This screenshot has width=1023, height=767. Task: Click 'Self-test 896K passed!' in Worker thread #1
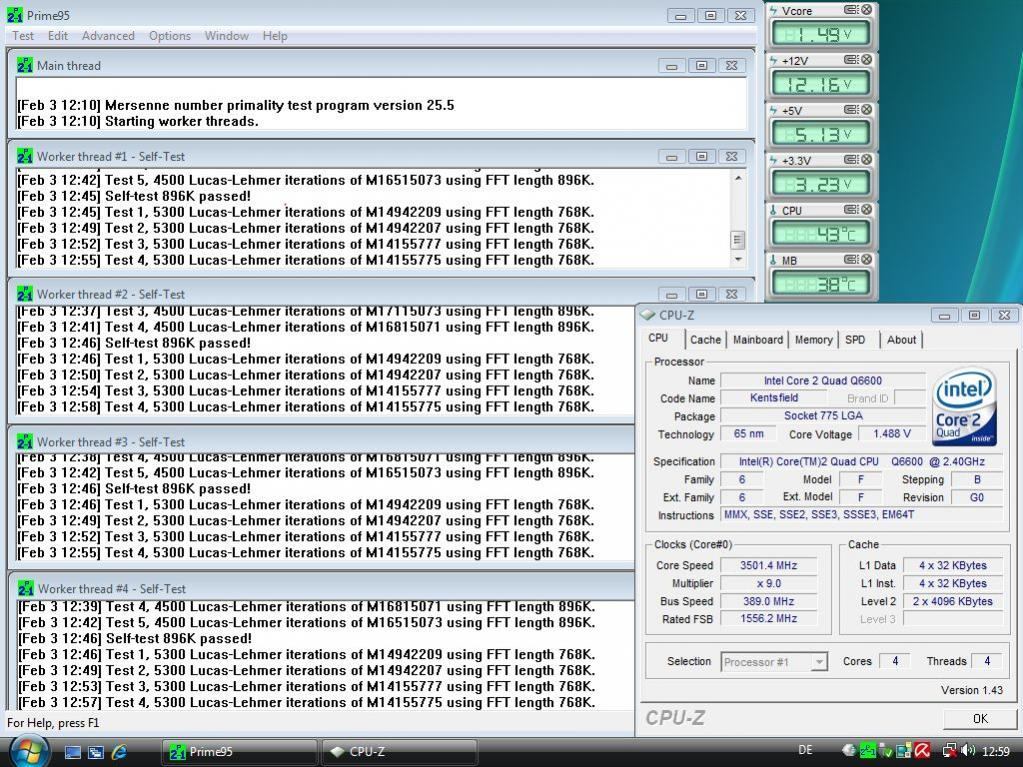click(177, 196)
